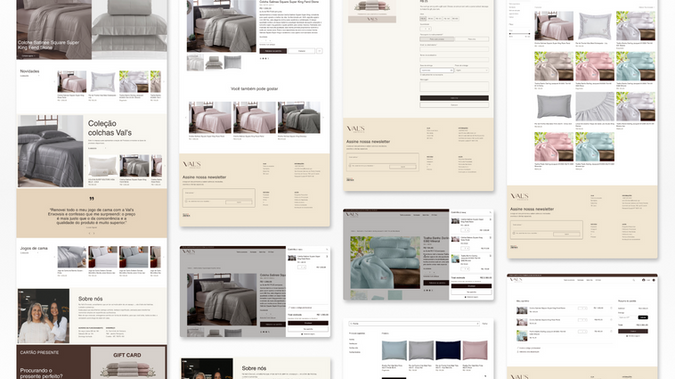Tick the newsletter consent checkbox in the gift card page footer

pyautogui.click(x=350, y=165)
